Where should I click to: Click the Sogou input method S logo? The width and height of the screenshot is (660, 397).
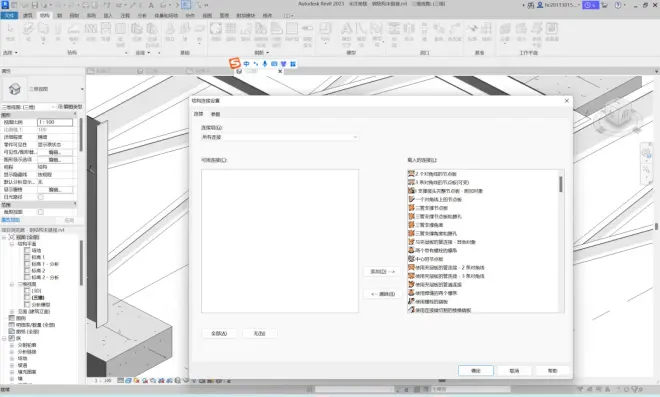(x=234, y=63)
